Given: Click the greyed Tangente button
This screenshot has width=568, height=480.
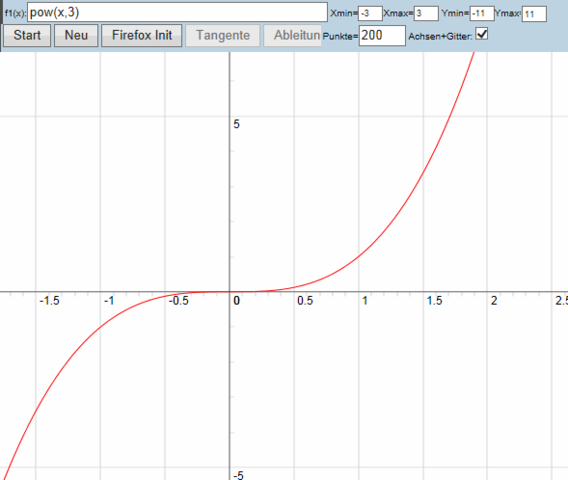Looking at the screenshot, I should pos(223,36).
